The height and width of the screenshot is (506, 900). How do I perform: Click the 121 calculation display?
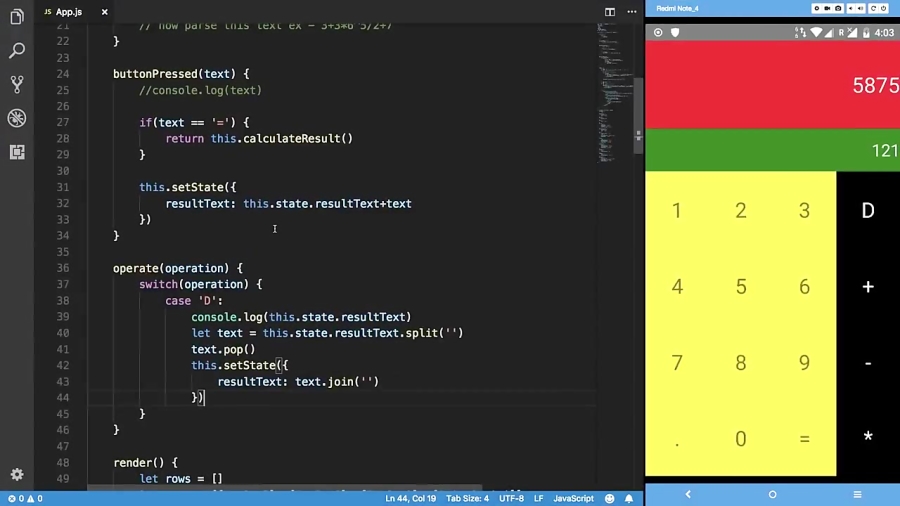773,150
